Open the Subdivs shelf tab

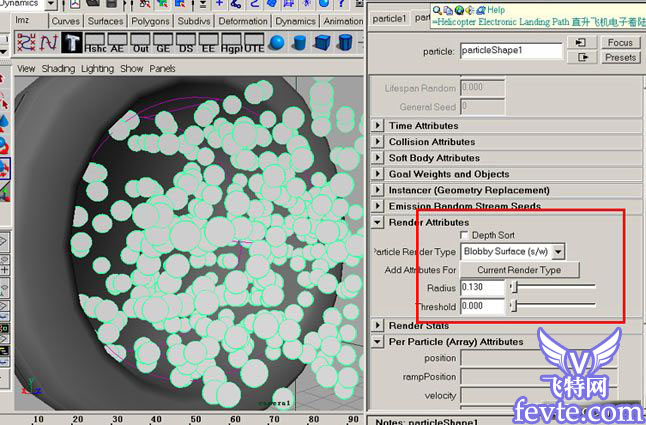(194, 21)
